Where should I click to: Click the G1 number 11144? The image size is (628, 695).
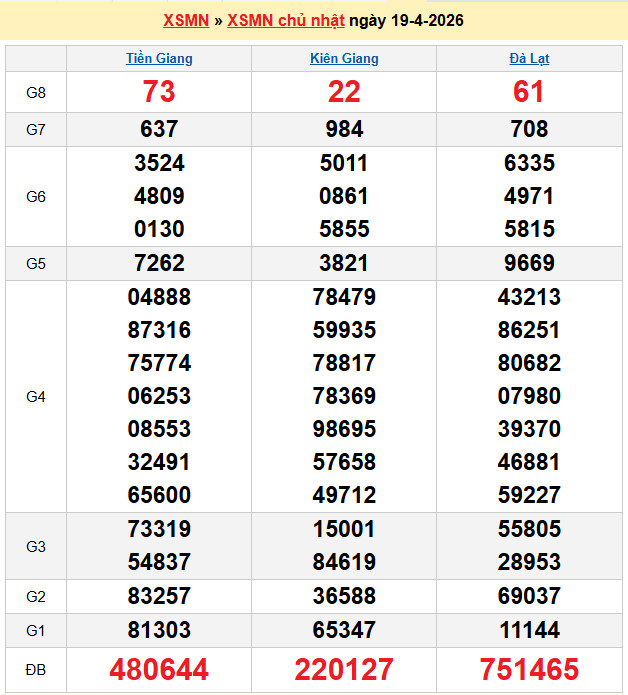point(528,630)
